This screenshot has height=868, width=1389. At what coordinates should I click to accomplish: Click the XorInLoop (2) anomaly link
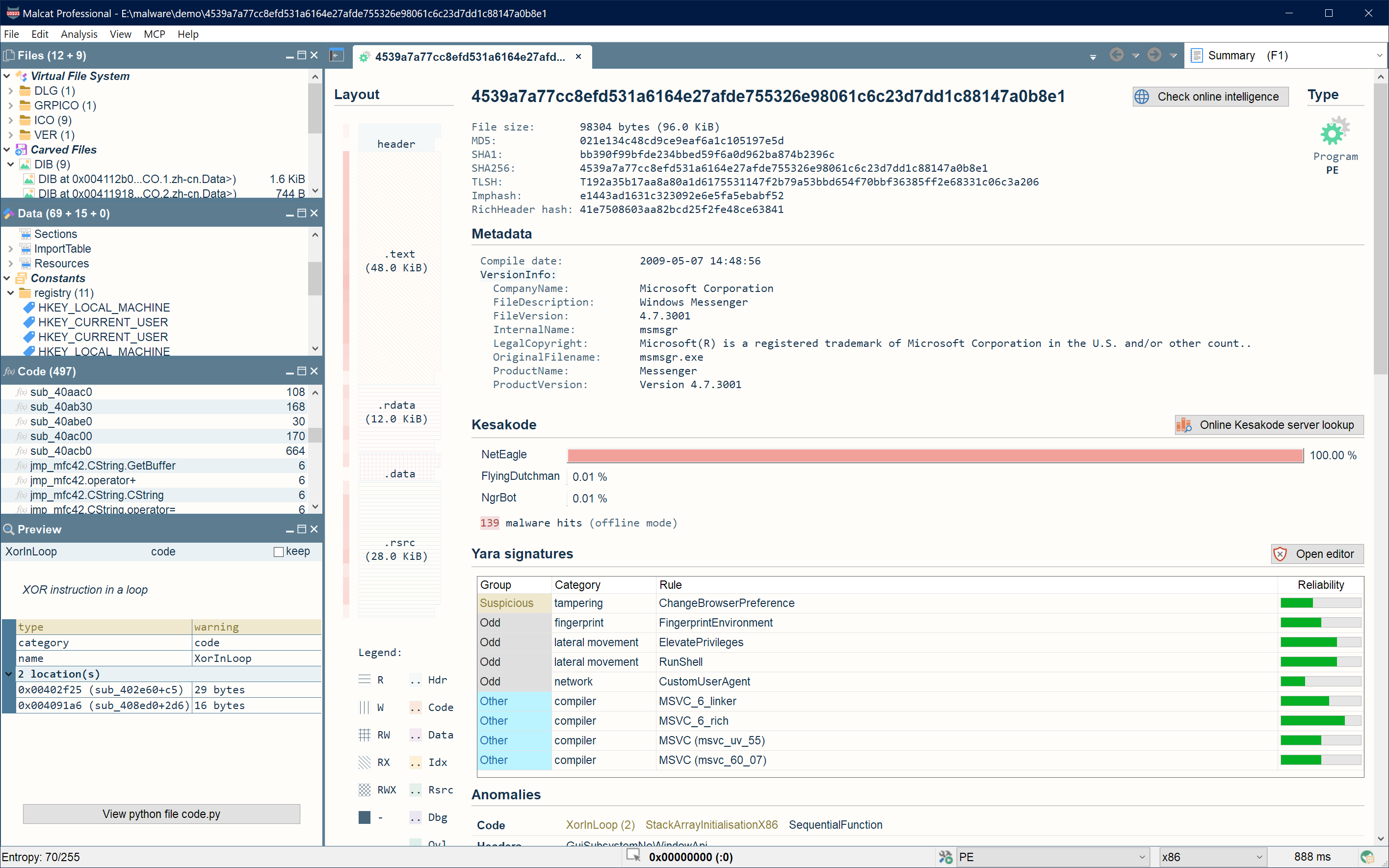[x=600, y=824]
